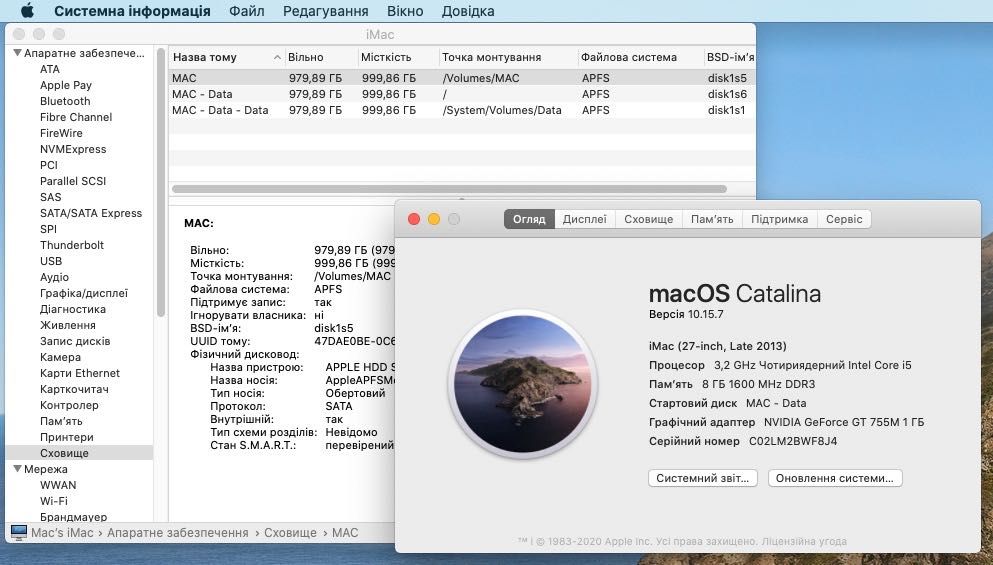The image size is (993, 565).
Task: Select NVMExpress in the sidebar
Action: click(x=73, y=149)
